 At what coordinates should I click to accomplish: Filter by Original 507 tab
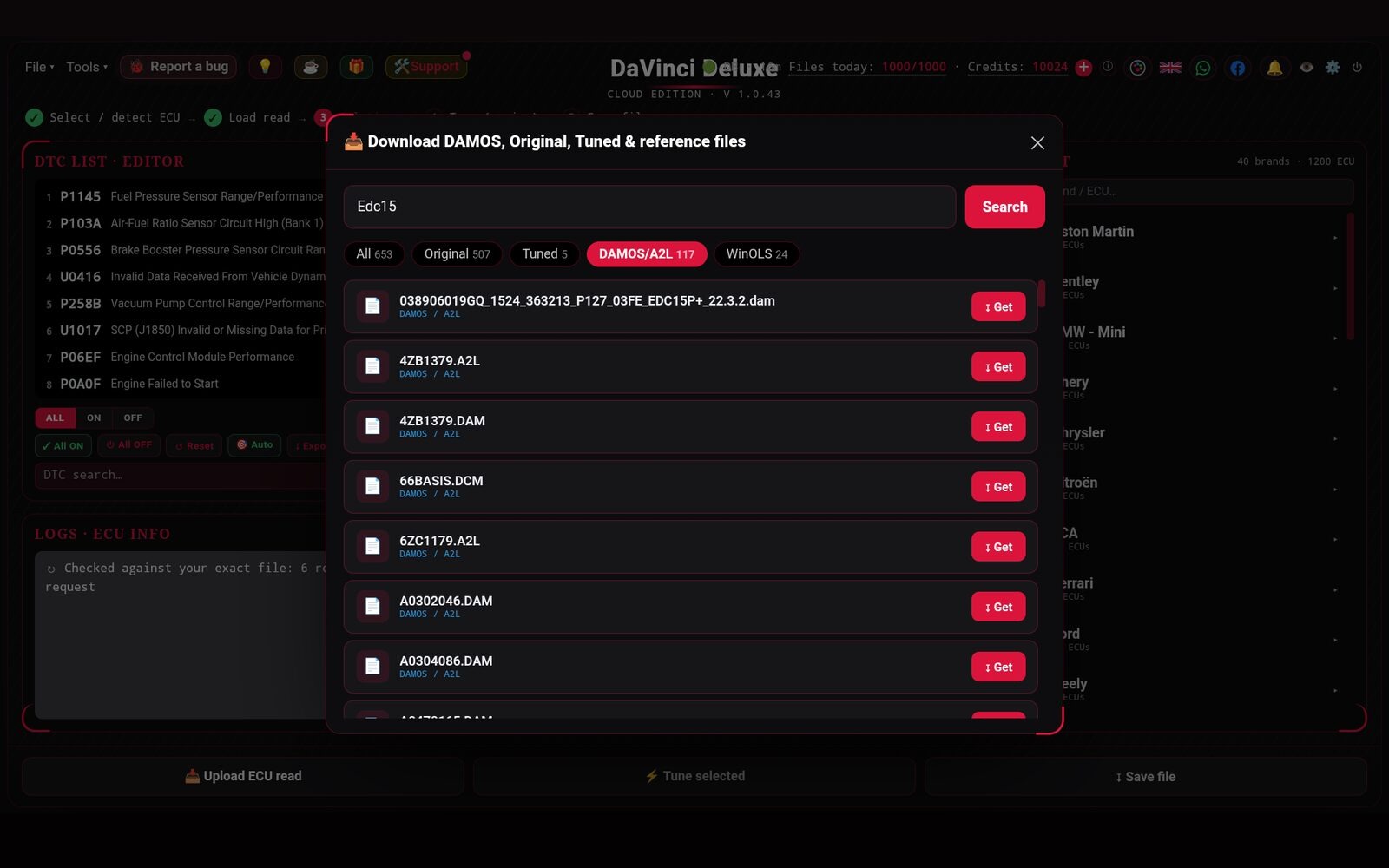coord(458,254)
